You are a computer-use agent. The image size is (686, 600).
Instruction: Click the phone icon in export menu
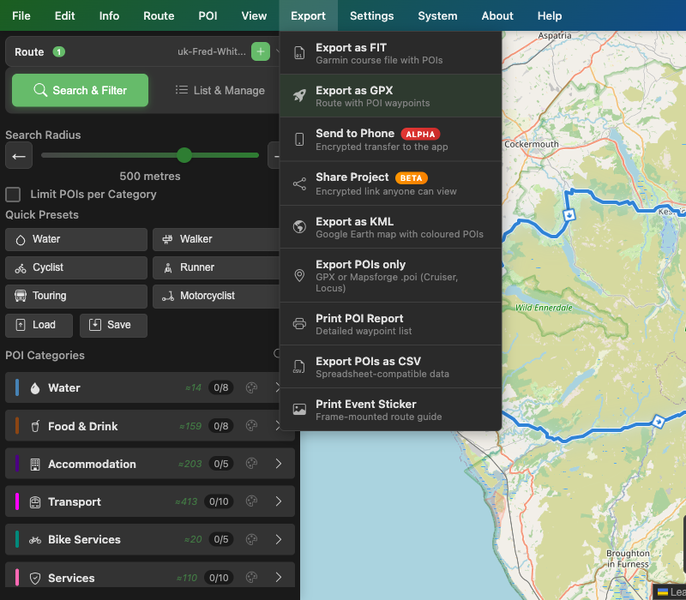tap(299, 139)
